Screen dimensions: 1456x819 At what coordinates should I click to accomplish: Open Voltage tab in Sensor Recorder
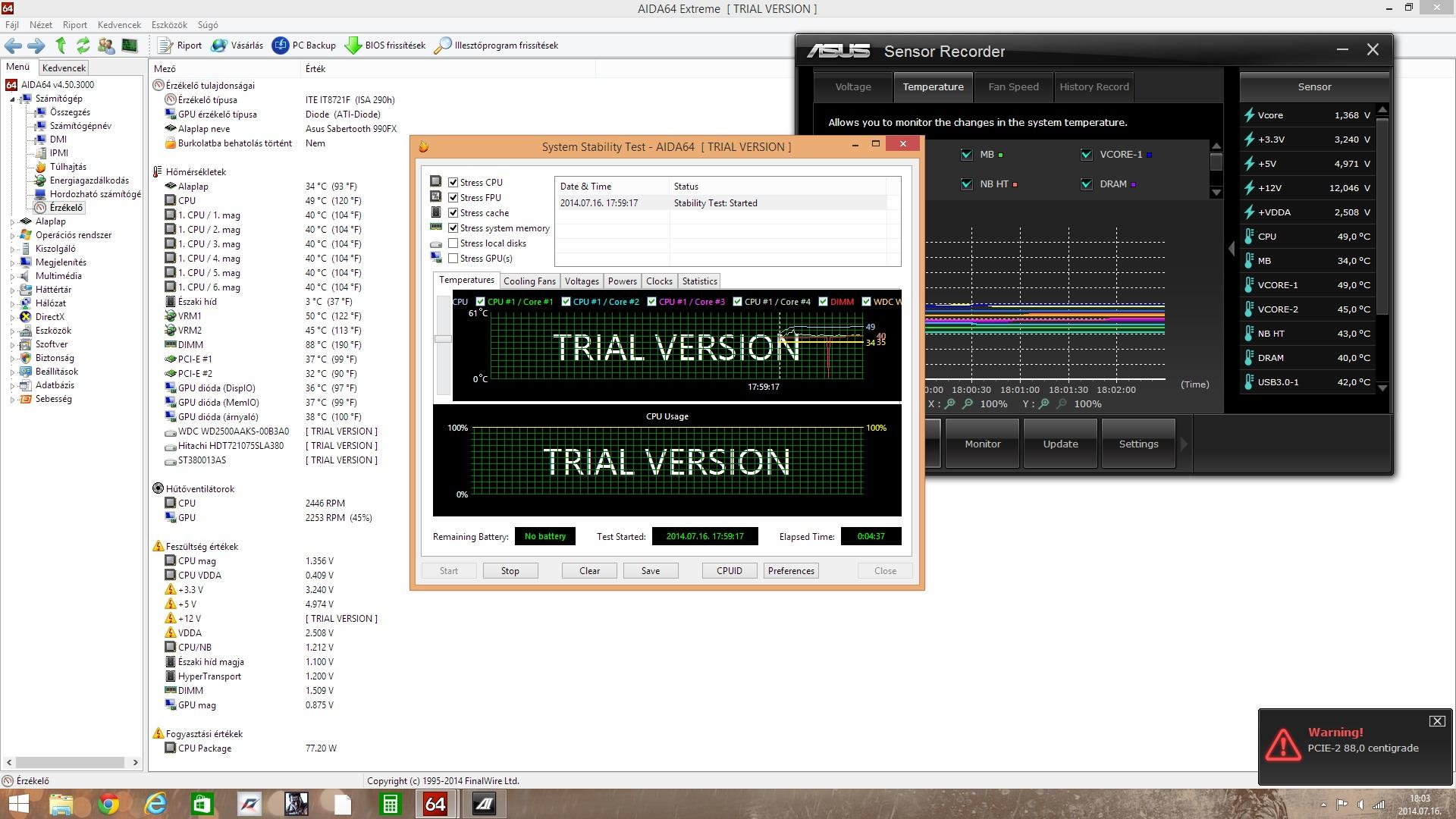click(x=853, y=87)
